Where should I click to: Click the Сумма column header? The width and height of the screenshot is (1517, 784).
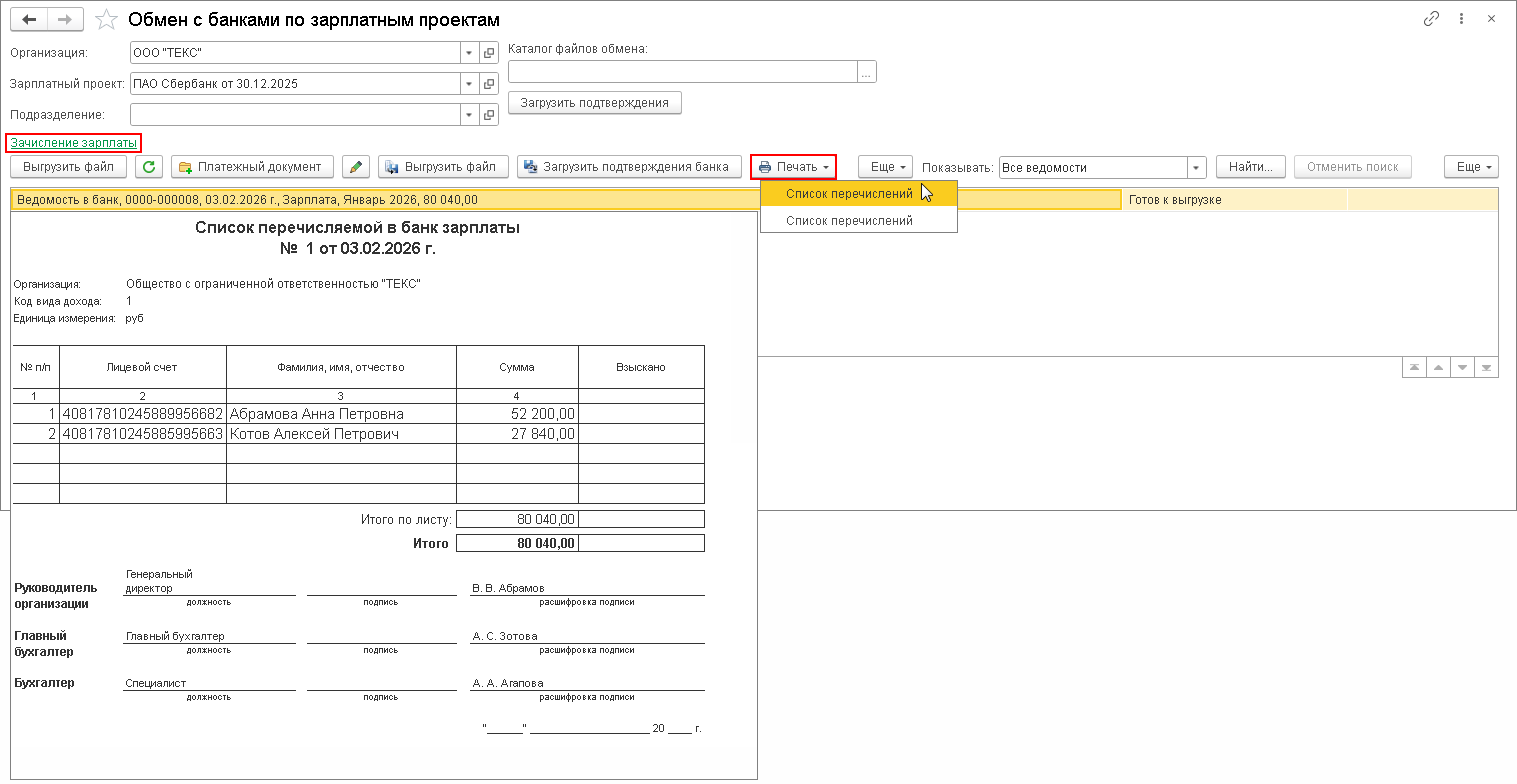[x=517, y=367]
